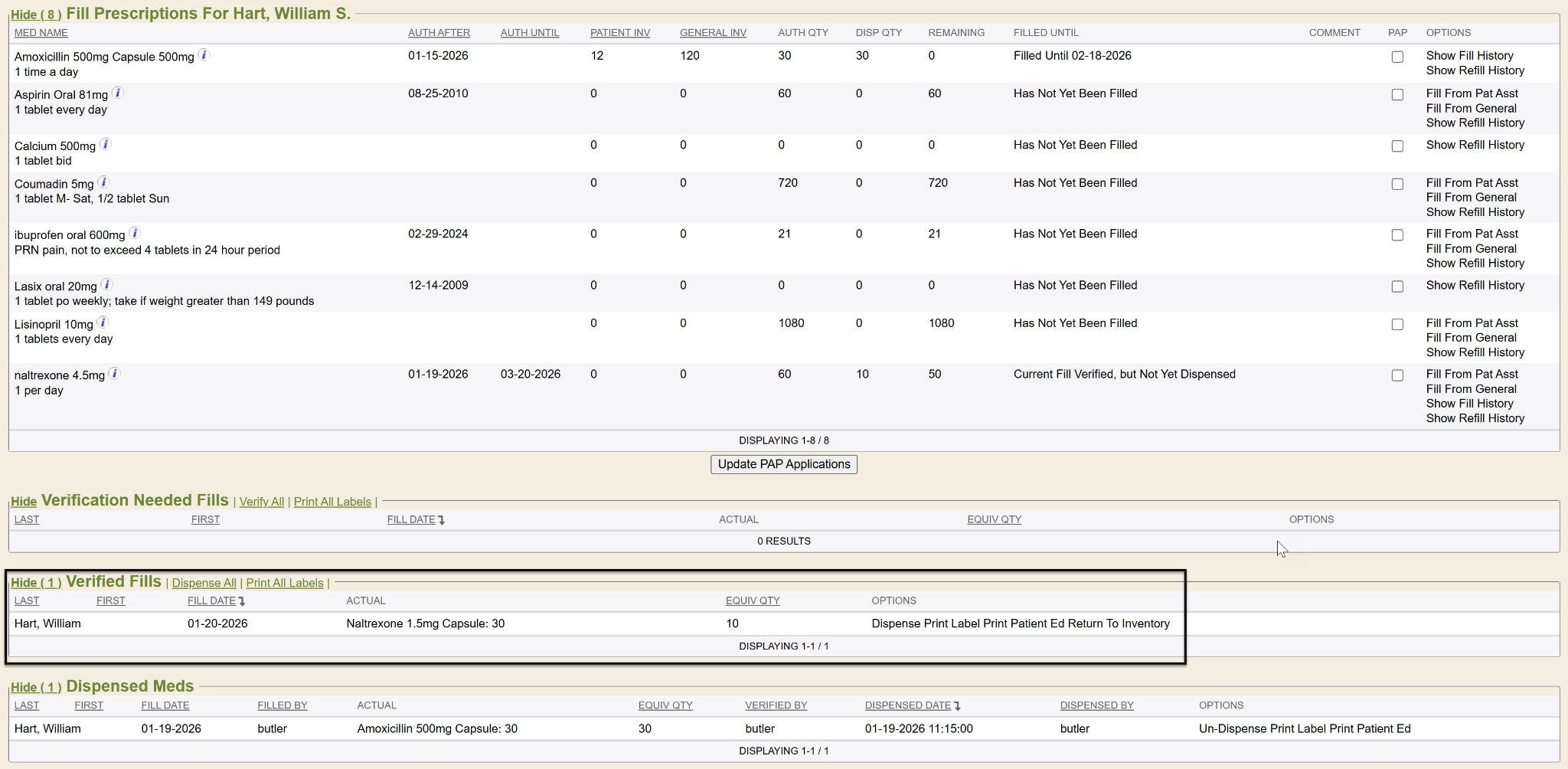Viewport: 1568px width, 769px height.
Task: Enable PAP checkbox for Coumadin 5mg
Action: pos(1397,184)
